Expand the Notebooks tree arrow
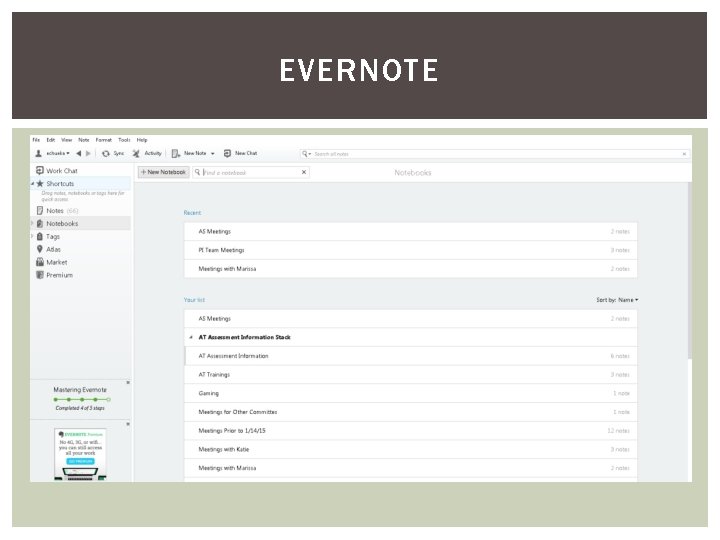 point(32,223)
